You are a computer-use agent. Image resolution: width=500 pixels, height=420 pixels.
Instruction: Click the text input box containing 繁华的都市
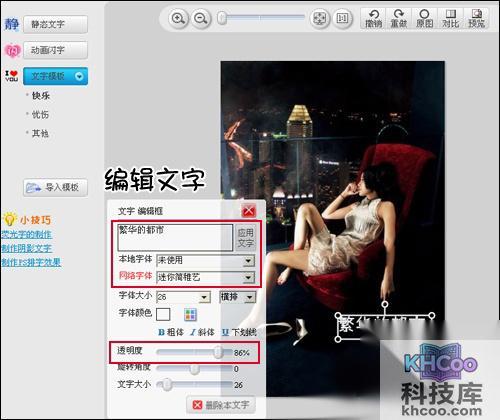pos(175,237)
